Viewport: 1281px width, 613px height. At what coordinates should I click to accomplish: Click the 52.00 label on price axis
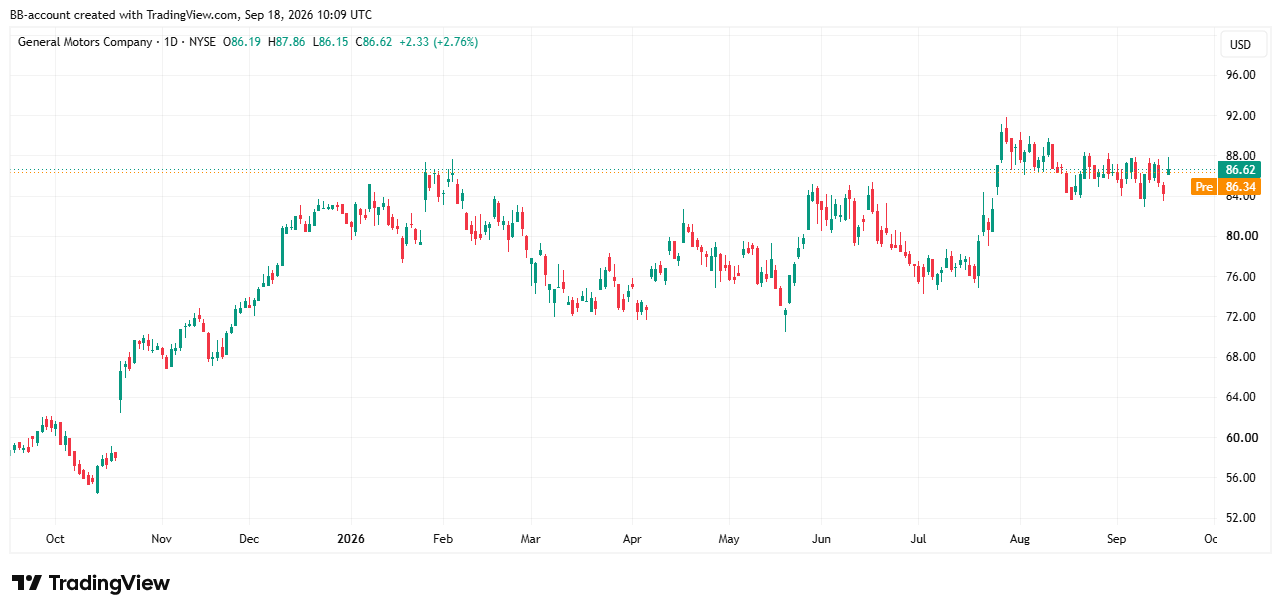click(1240, 518)
